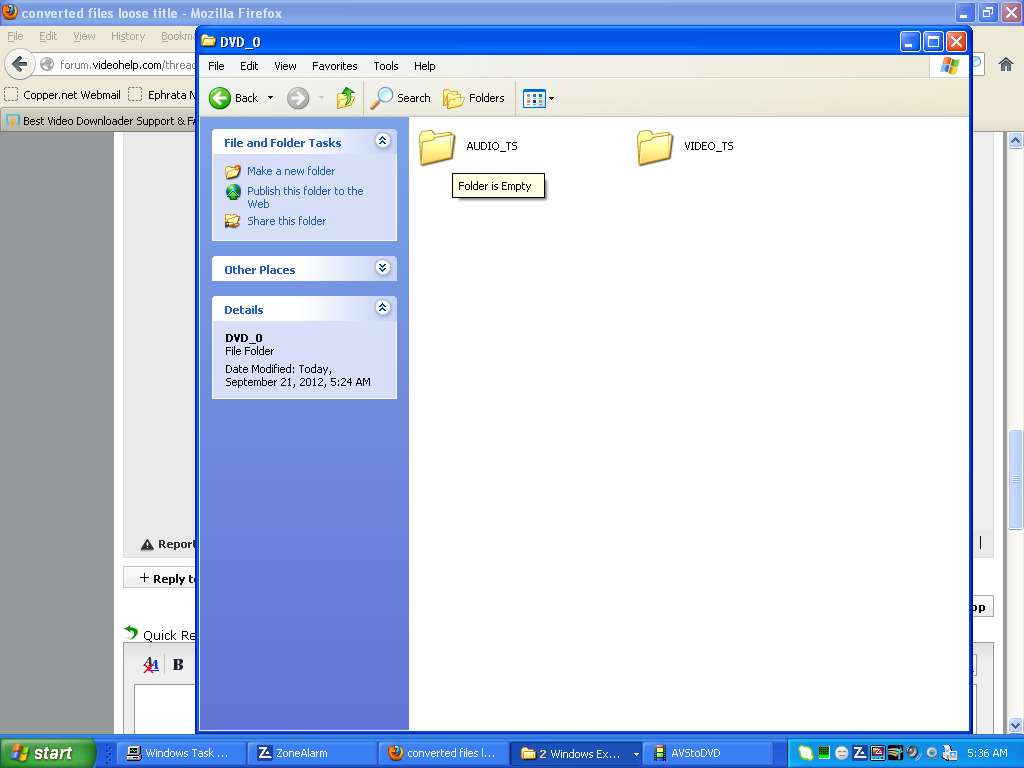1024x768 pixels.
Task: Open the grouped Windows Explorer taskbar button
Action: (577, 754)
